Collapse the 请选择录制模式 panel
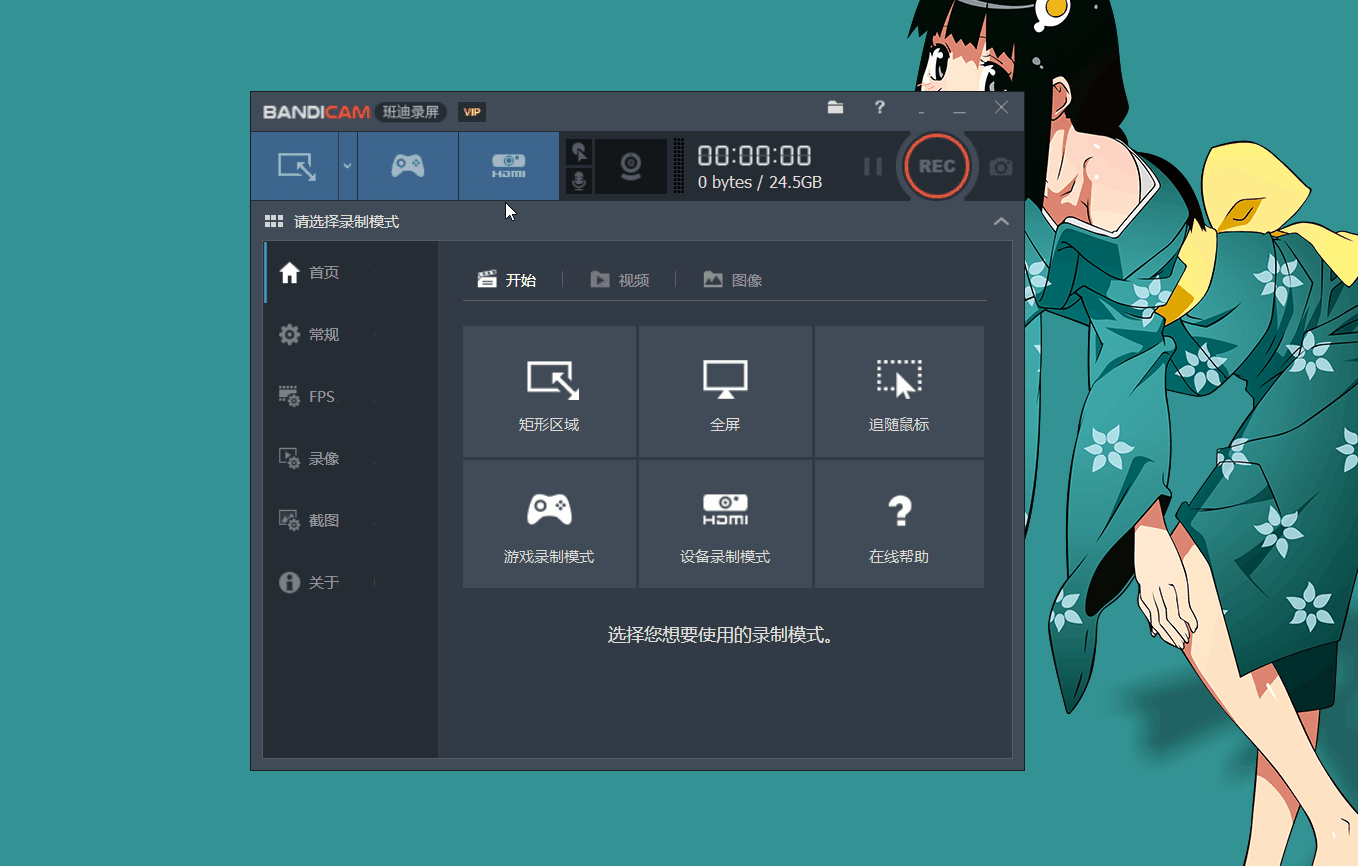 (x=1001, y=221)
